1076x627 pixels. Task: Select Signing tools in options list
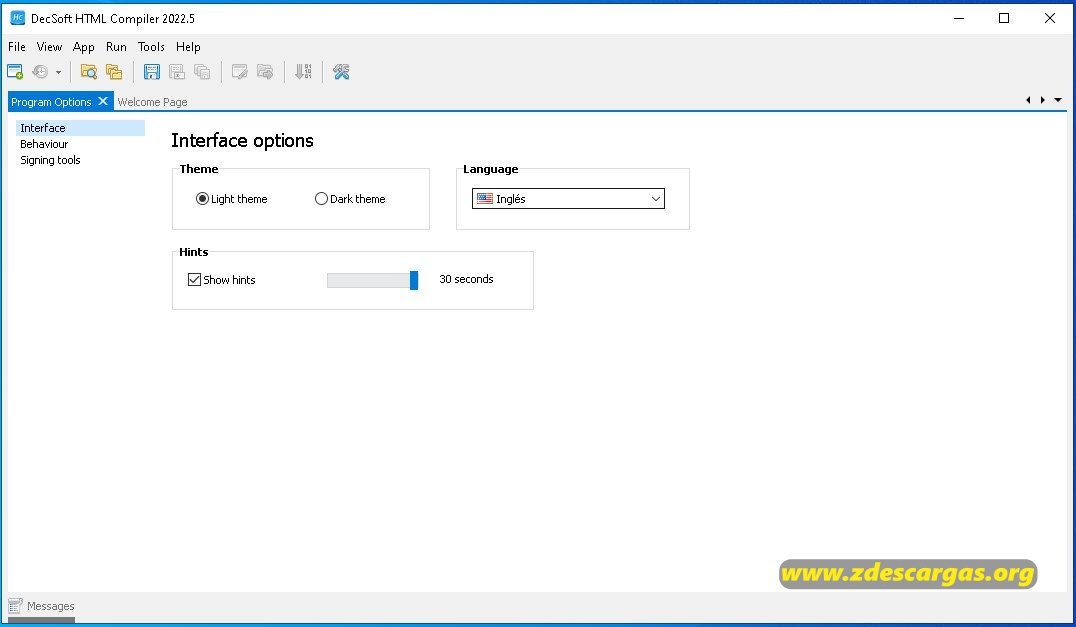coord(50,160)
